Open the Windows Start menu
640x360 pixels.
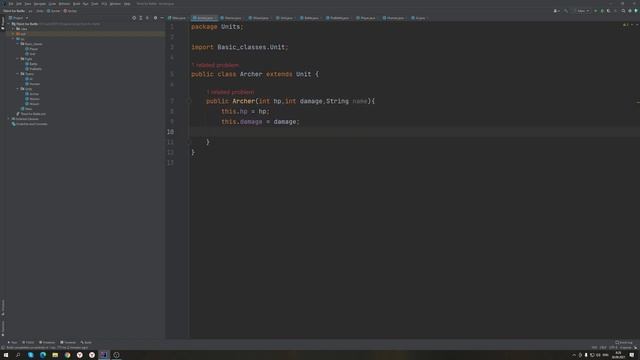tap(6, 355)
